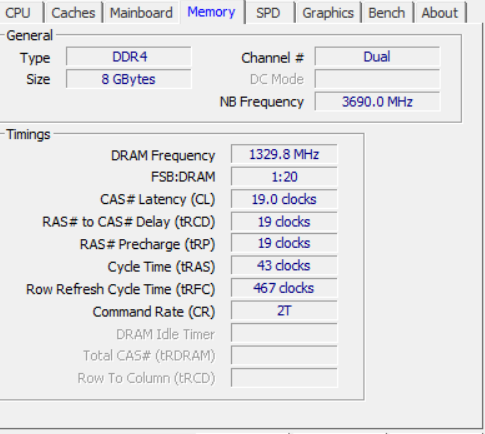Image resolution: width=485 pixels, height=434 pixels.
Task: Click the tRFC value 467 clocks
Action: 284,288
